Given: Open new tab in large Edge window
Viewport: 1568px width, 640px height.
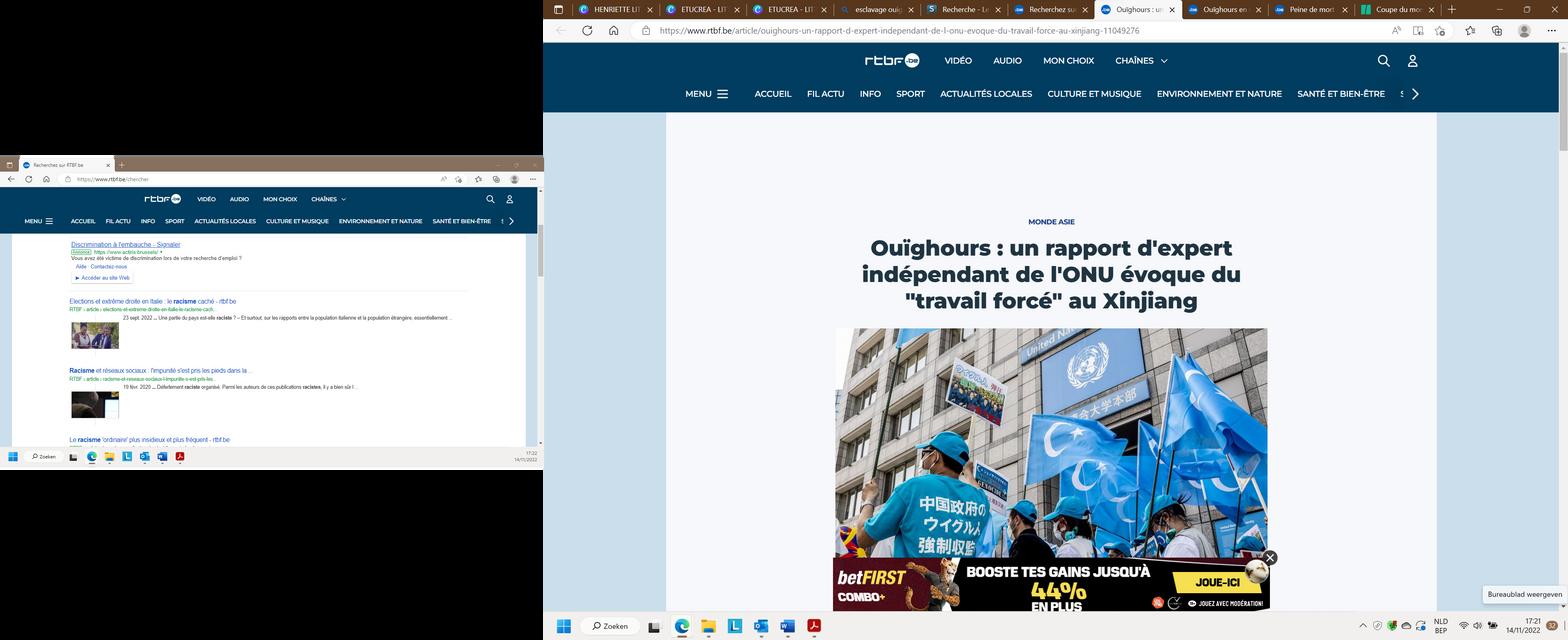Looking at the screenshot, I should (x=1451, y=10).
